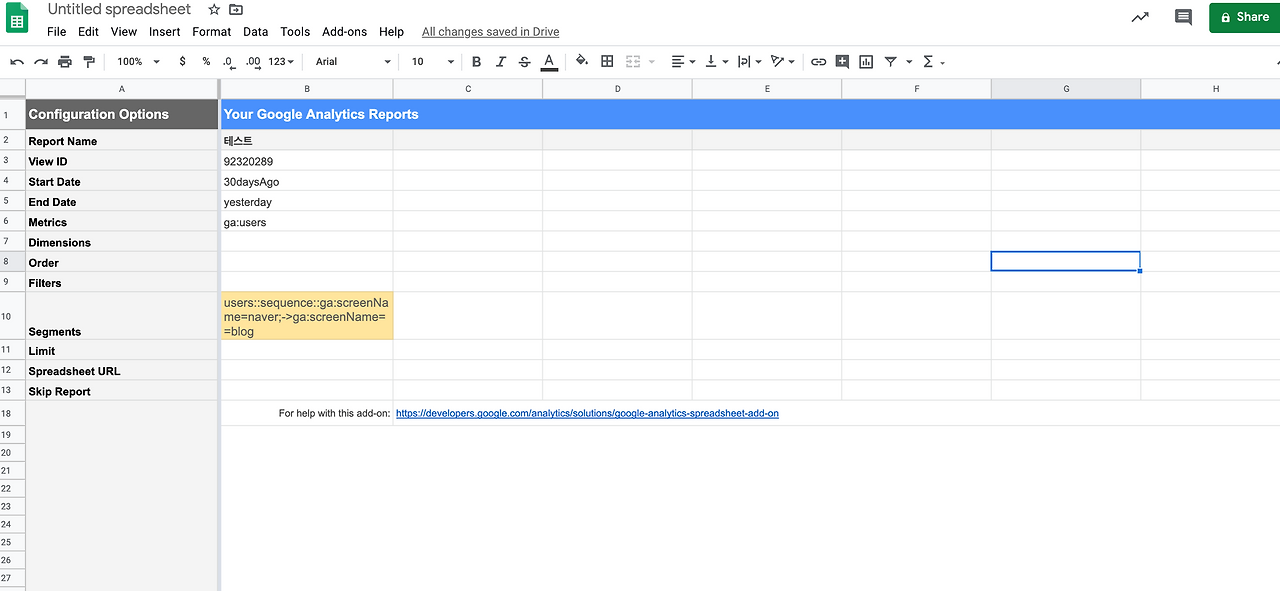The width and height of the screenshot is (1280, 591).
Task: Select column G header
Action: tap(1066, 89)
